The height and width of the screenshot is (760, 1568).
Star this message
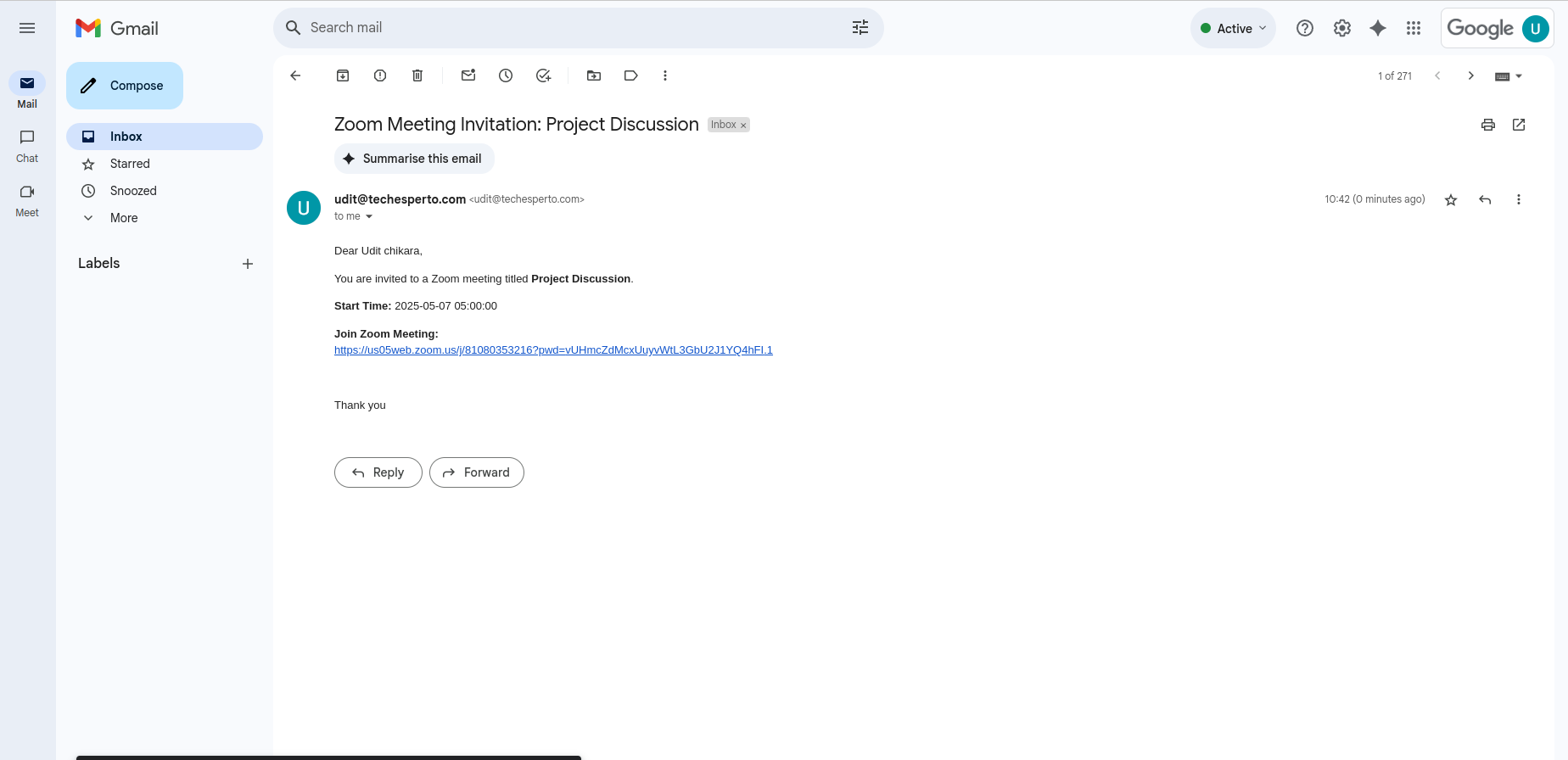(1451, 200)
